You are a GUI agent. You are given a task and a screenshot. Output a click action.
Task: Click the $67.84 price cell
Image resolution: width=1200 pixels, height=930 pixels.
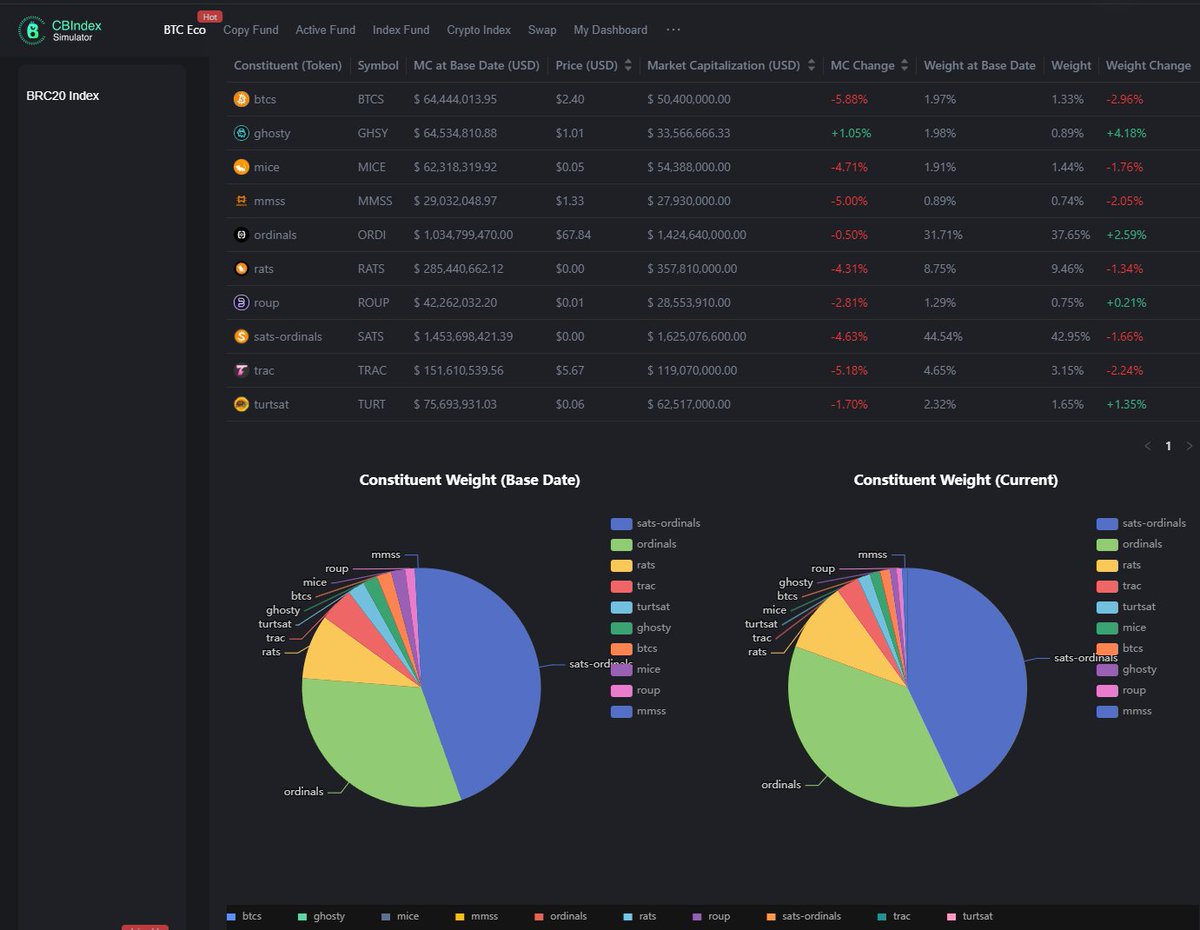(x=574, y=235)
